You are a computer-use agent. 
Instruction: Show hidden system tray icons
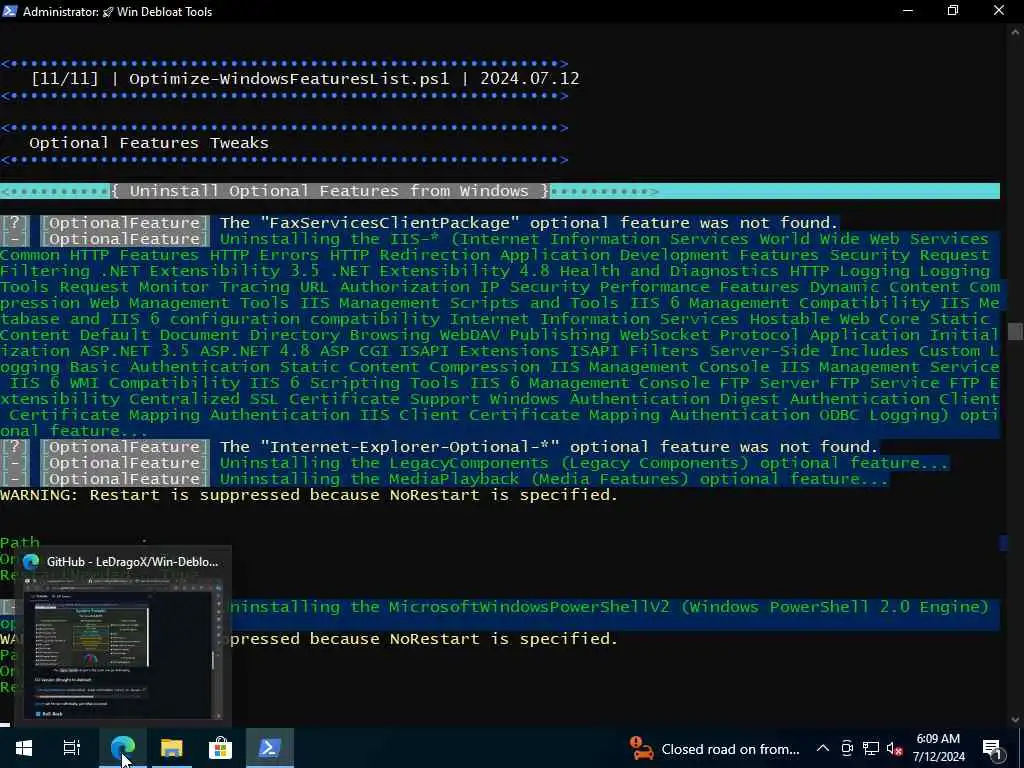[823, 748]
